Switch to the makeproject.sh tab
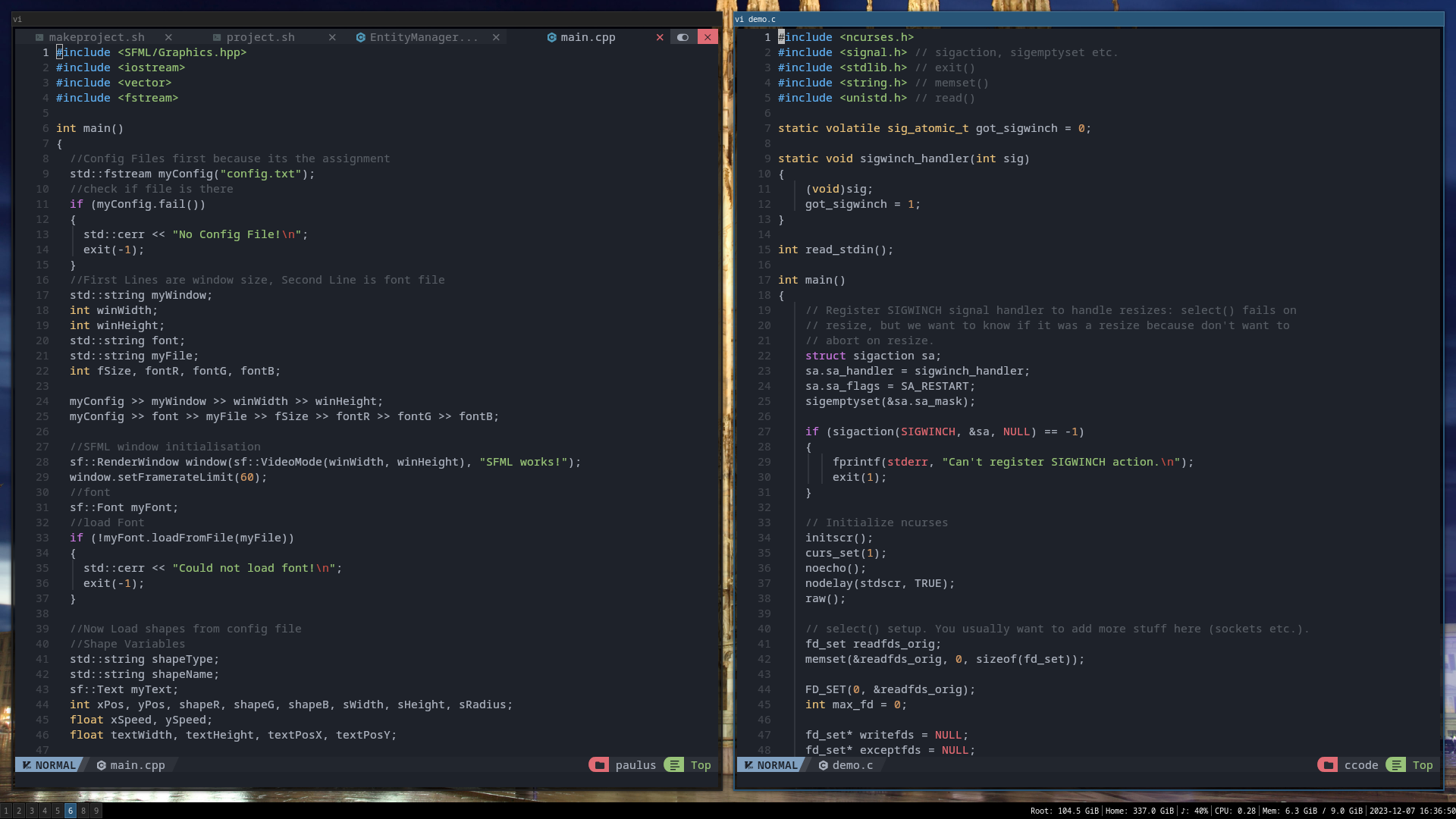Image resolution: width=1456 pixels, height=819 pixels. click(x=96, y=37)
